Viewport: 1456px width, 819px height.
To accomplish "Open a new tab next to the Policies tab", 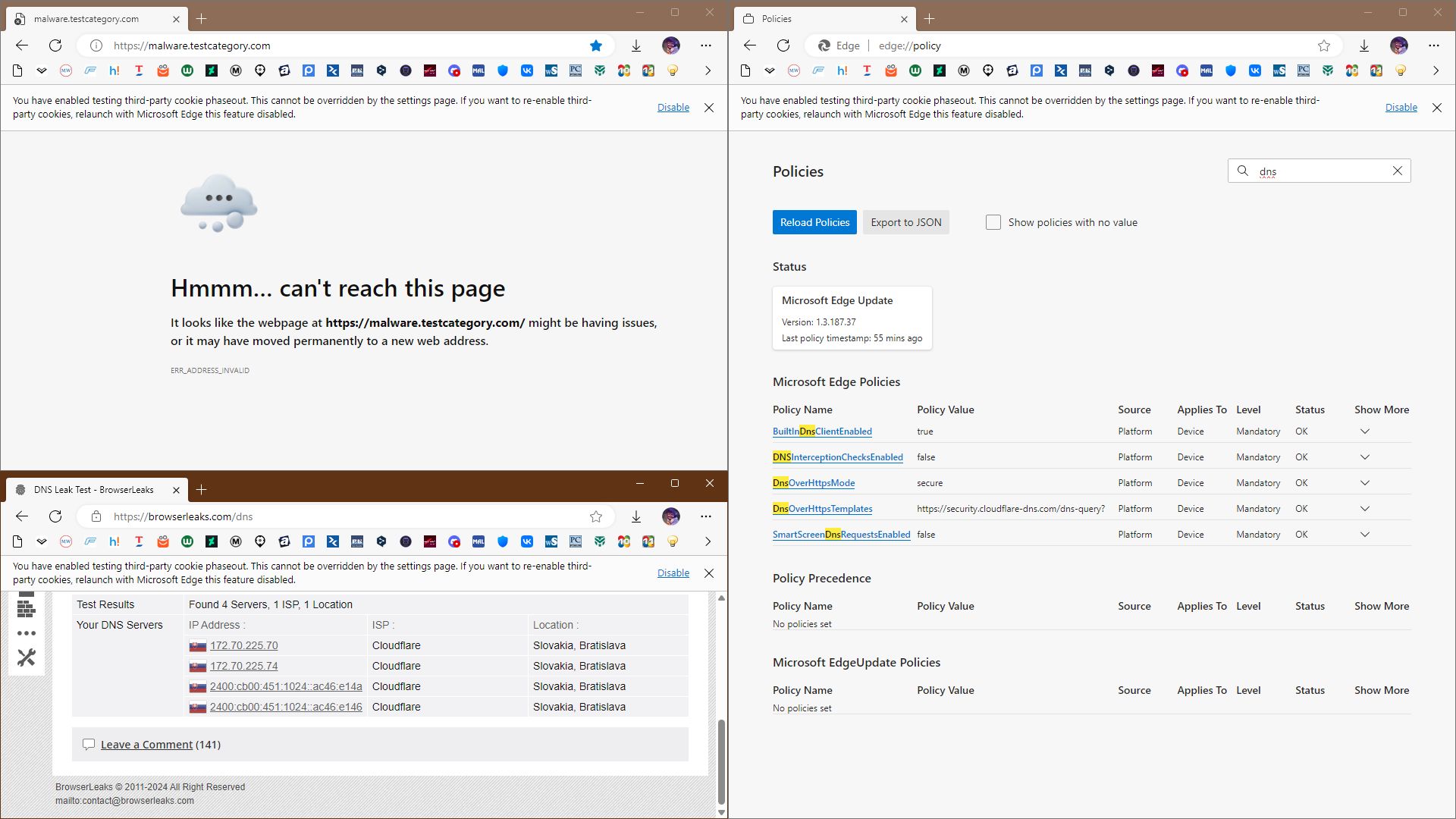I will (930, 18).
